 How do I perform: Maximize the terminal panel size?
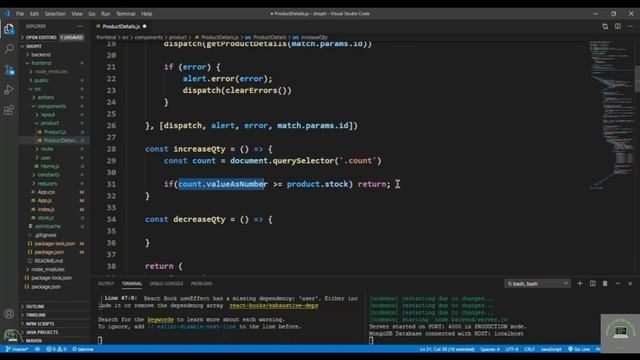tap(618, 283)
